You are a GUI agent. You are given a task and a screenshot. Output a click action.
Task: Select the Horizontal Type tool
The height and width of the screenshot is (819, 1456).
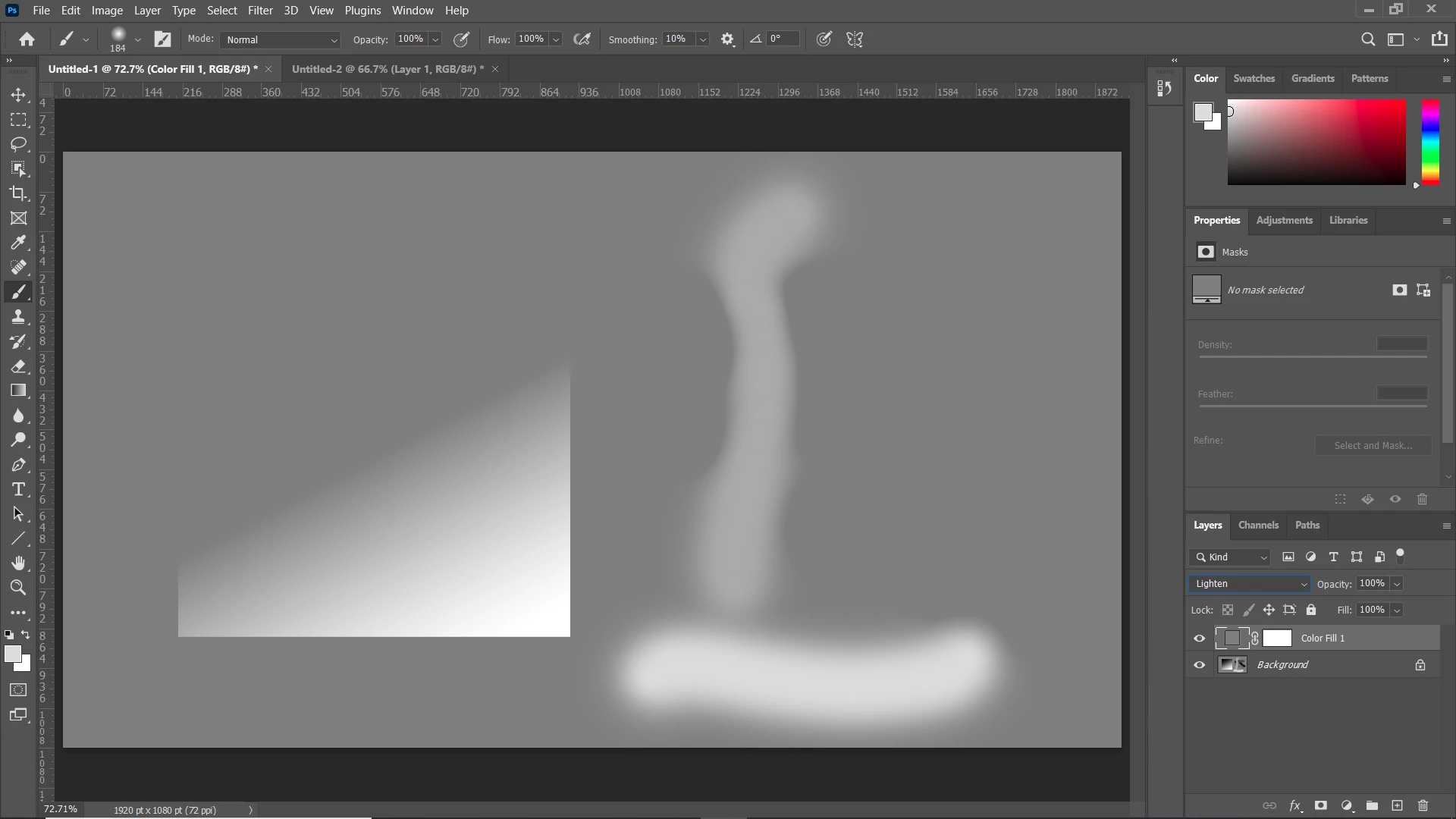point(18,489)
